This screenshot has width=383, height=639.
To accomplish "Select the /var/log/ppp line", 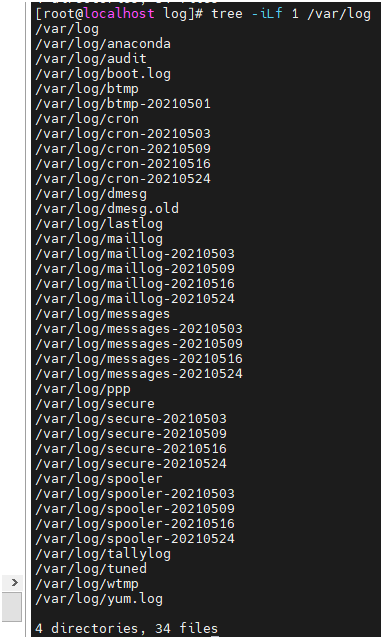I will tap(83, 389).
